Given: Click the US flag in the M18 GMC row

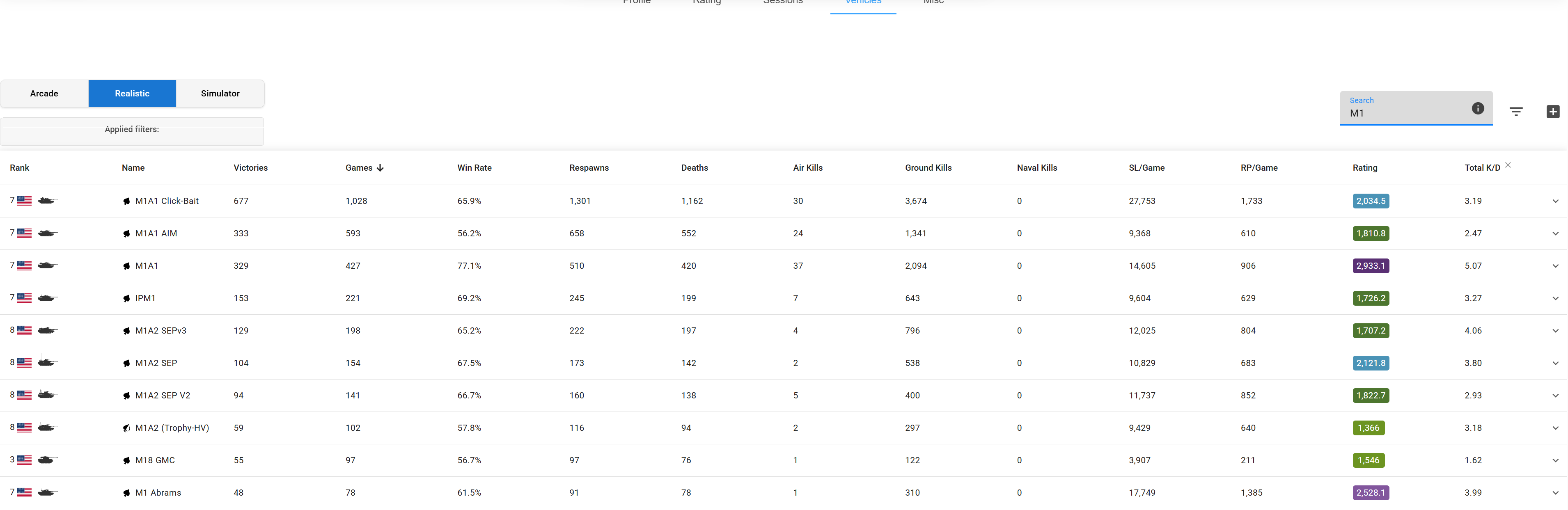Looking at the screenshot, I should pyautogui.click(x=24, y=460).
